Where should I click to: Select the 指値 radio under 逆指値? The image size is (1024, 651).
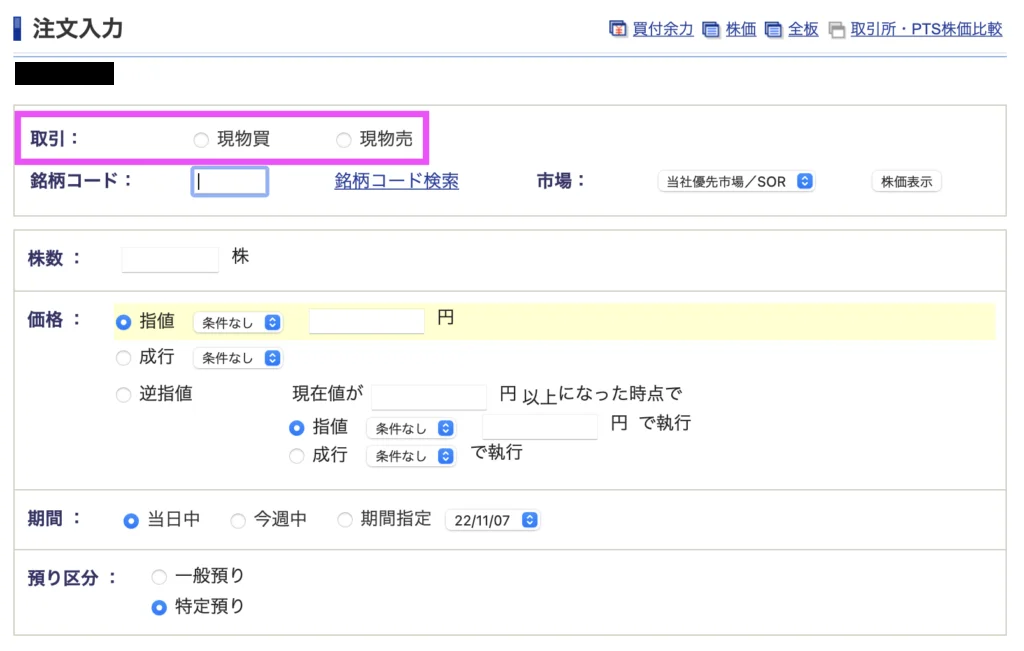(296, 428)
